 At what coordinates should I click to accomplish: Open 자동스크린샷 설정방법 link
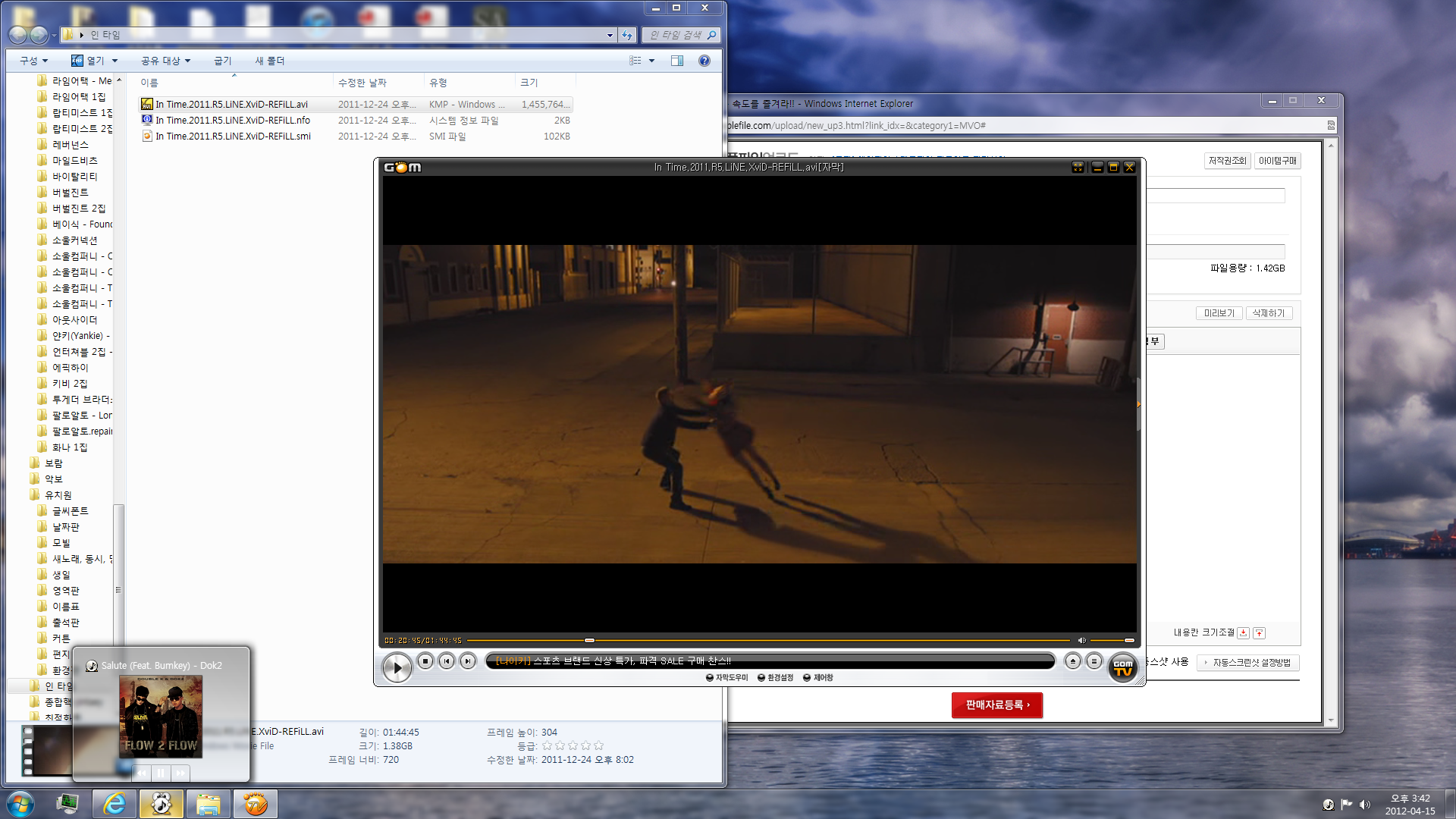(x=1248, y=663)
